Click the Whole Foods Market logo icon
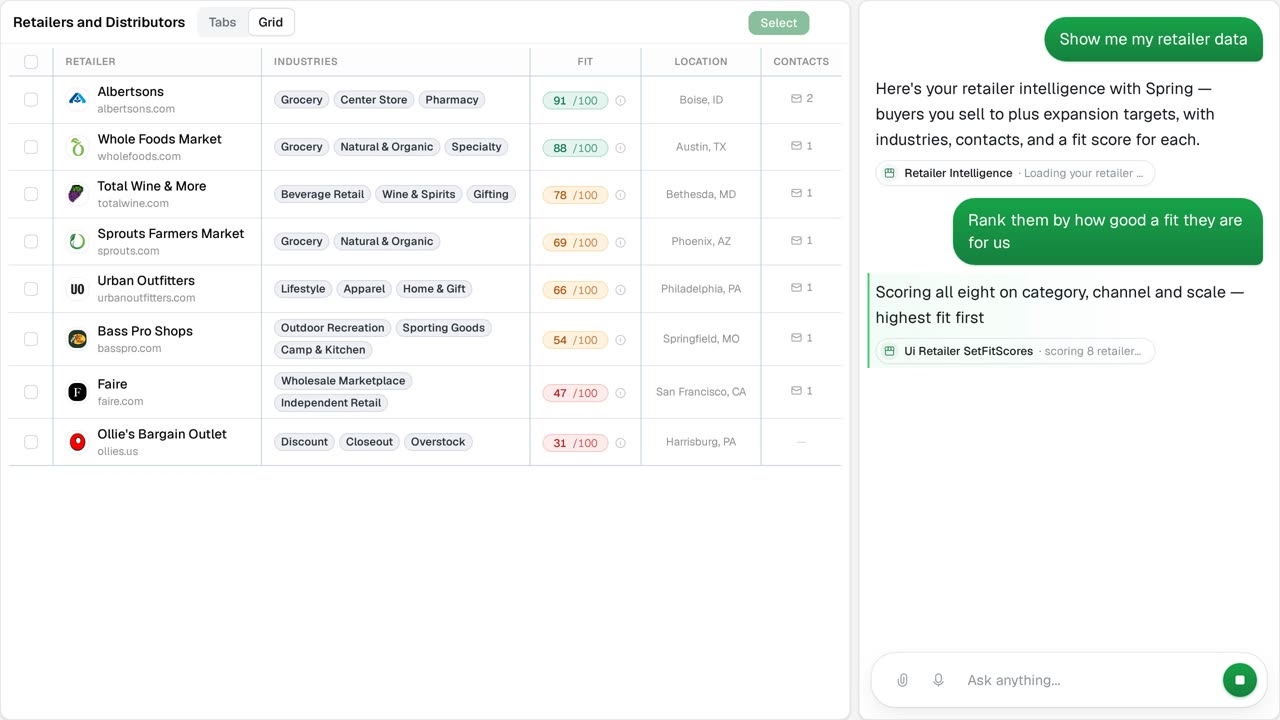Screen dimensions: 1280x720 [77, 147]
